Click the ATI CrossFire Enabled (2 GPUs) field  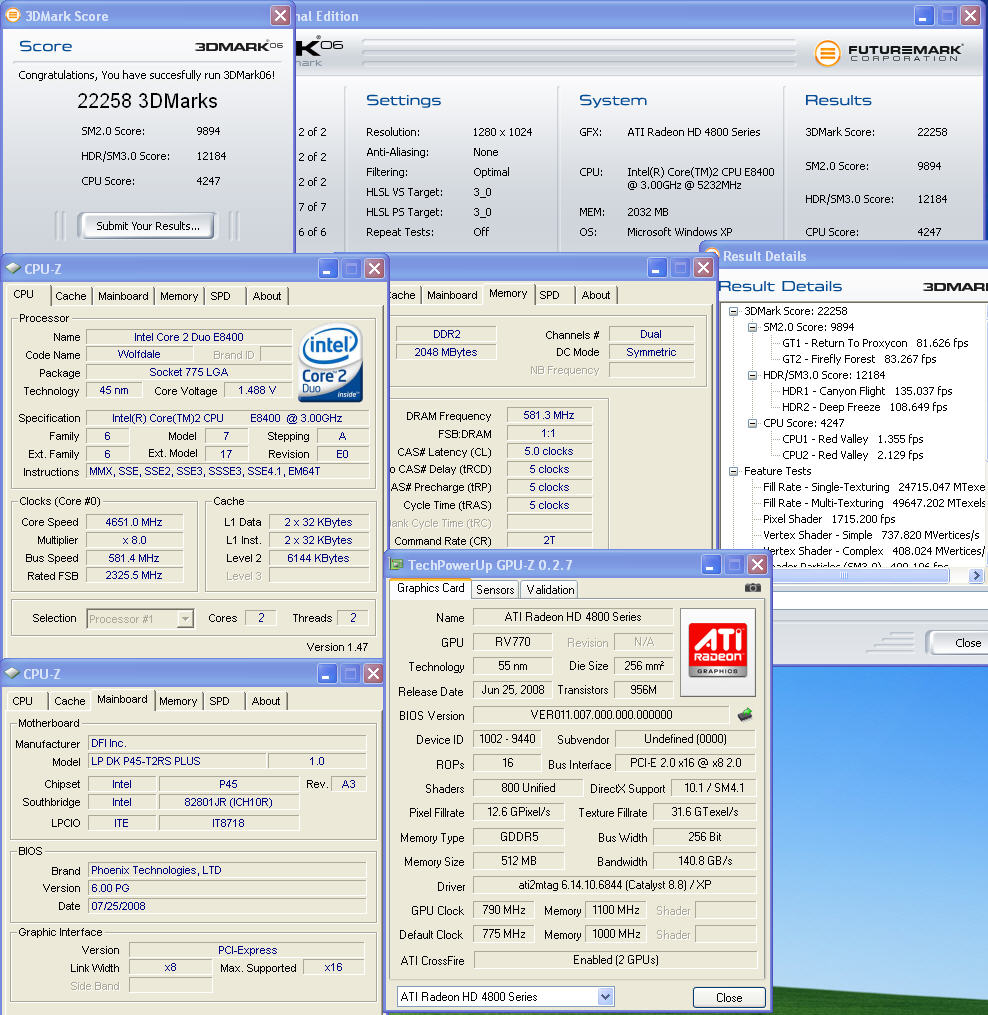pos(616,960)
